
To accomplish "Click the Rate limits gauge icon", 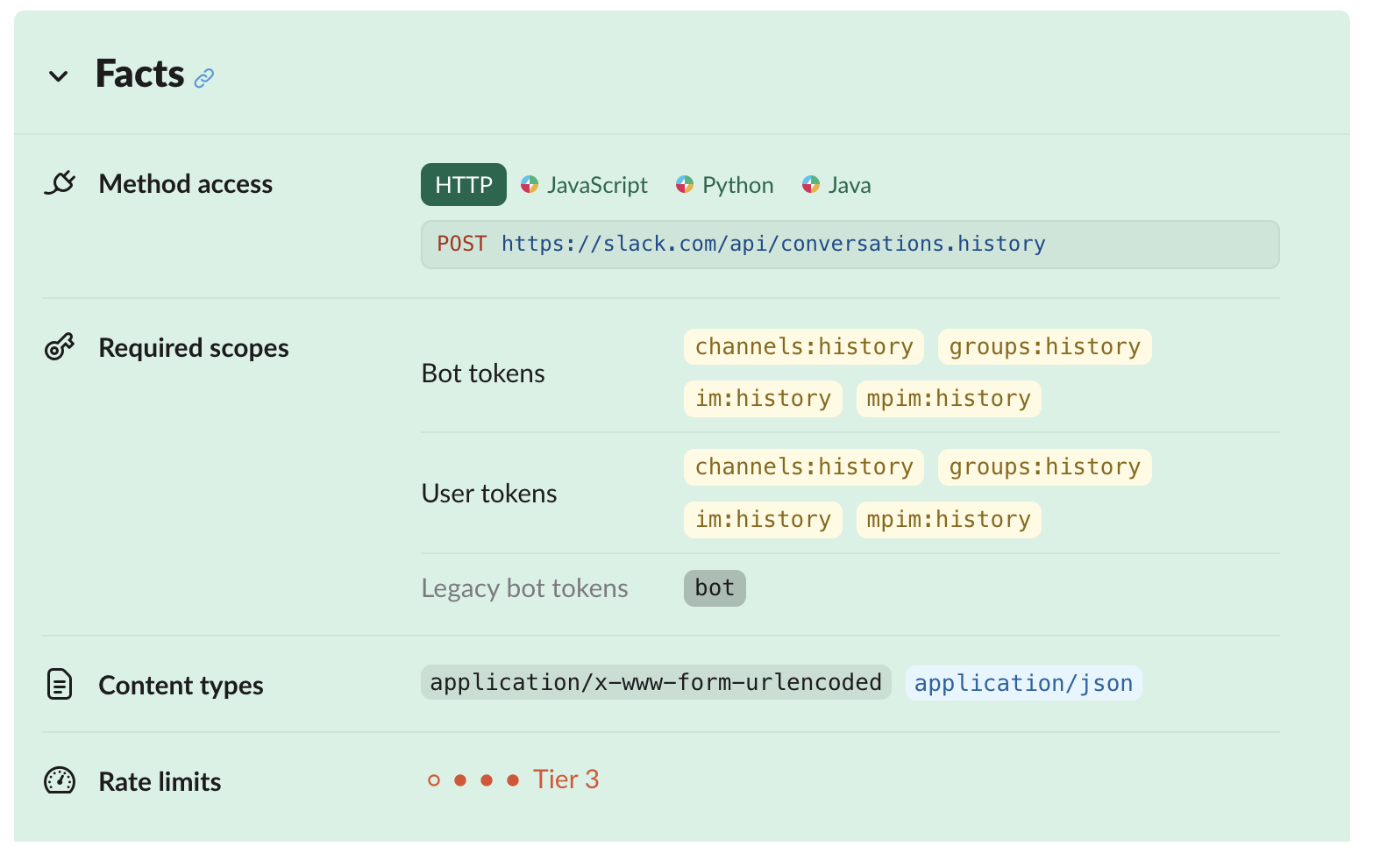I will tap(60, 780).
